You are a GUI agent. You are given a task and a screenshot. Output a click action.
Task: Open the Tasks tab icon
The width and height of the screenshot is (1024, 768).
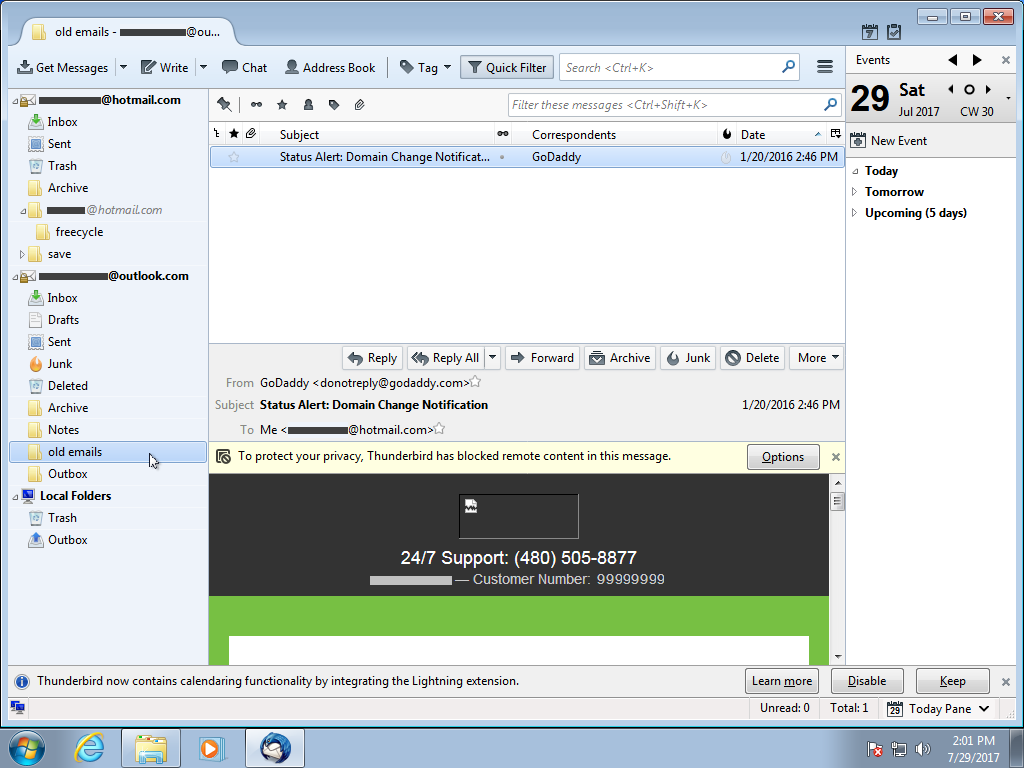(893, 32)
